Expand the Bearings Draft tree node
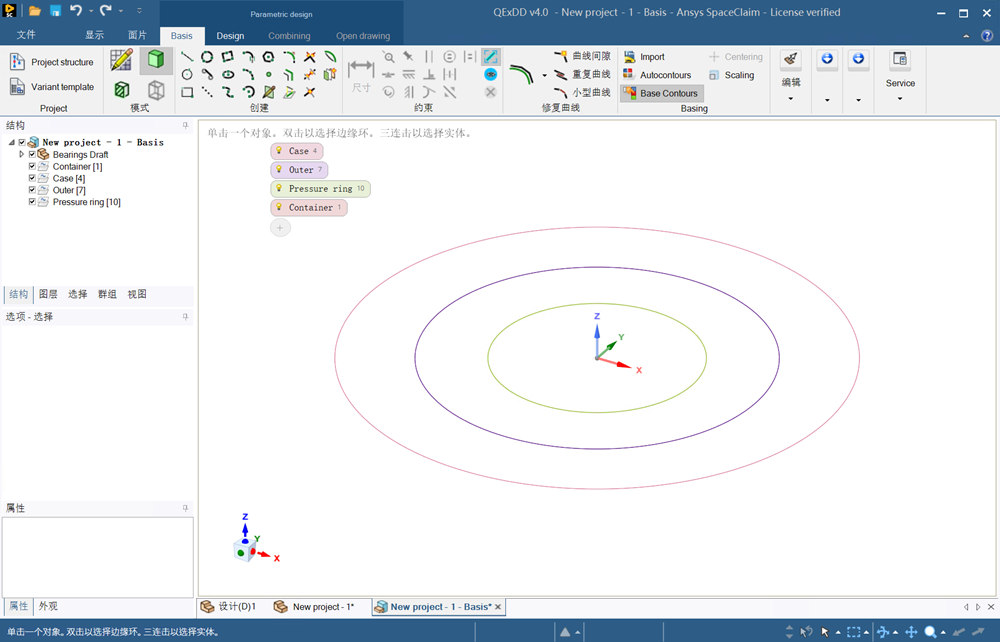 [22, 155]
